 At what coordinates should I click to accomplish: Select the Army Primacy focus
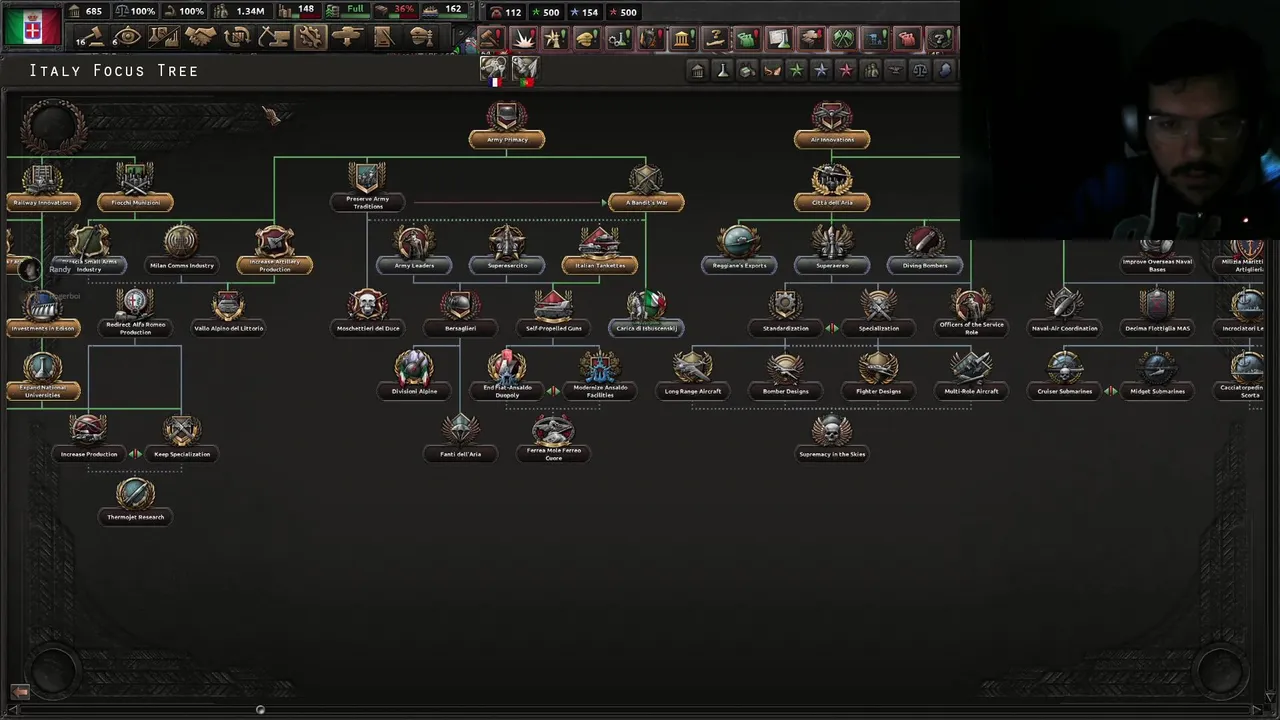pos(507,125)
